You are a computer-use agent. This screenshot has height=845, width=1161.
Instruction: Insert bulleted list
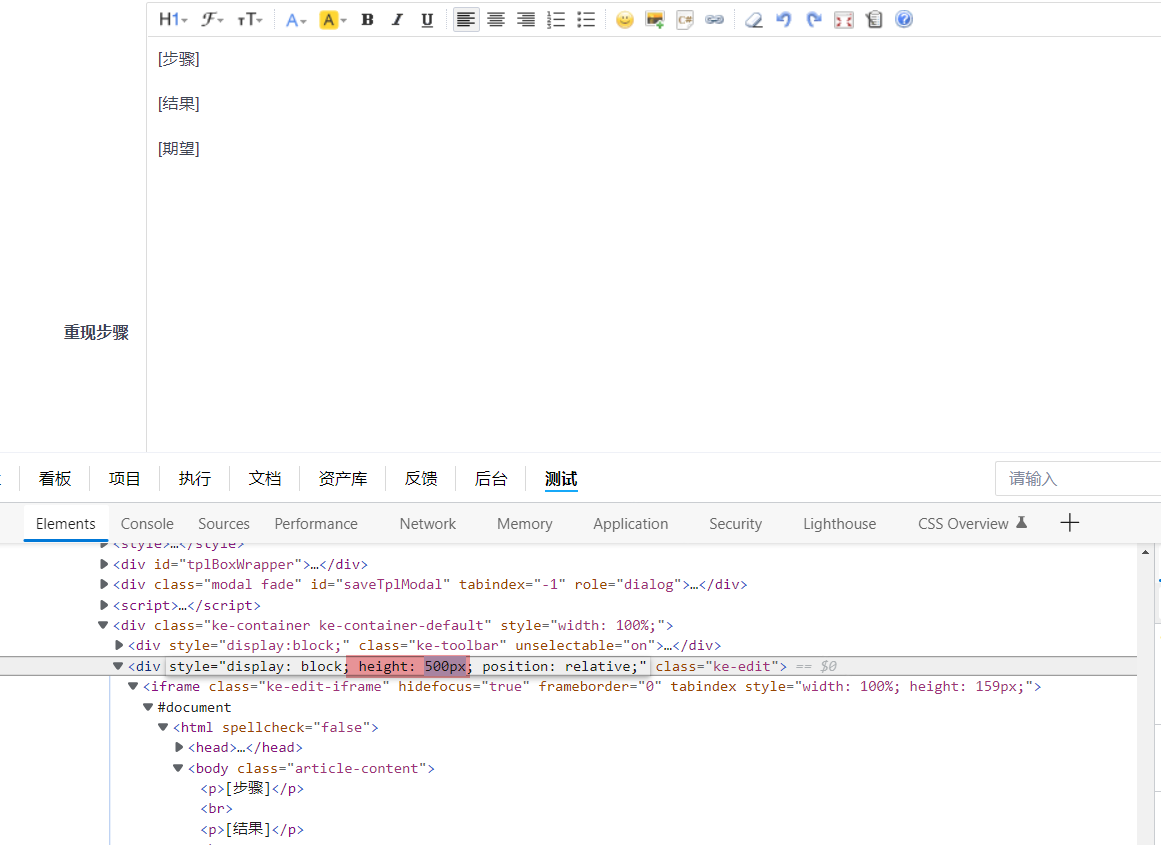[586, 20]
